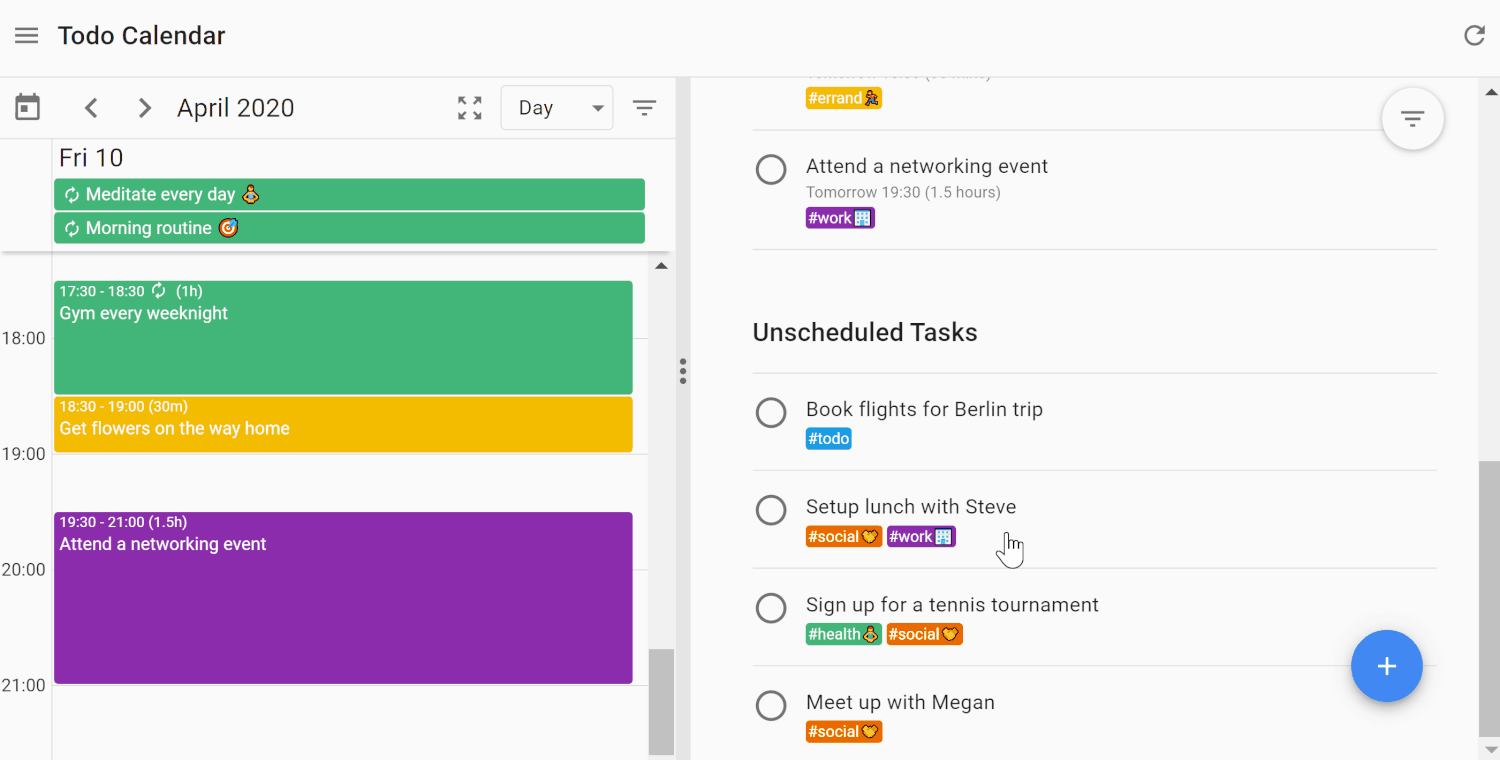Click the task list scrollbar thumb
The width and height of the screenshot is (1500, 760).
coord(1490,598)
